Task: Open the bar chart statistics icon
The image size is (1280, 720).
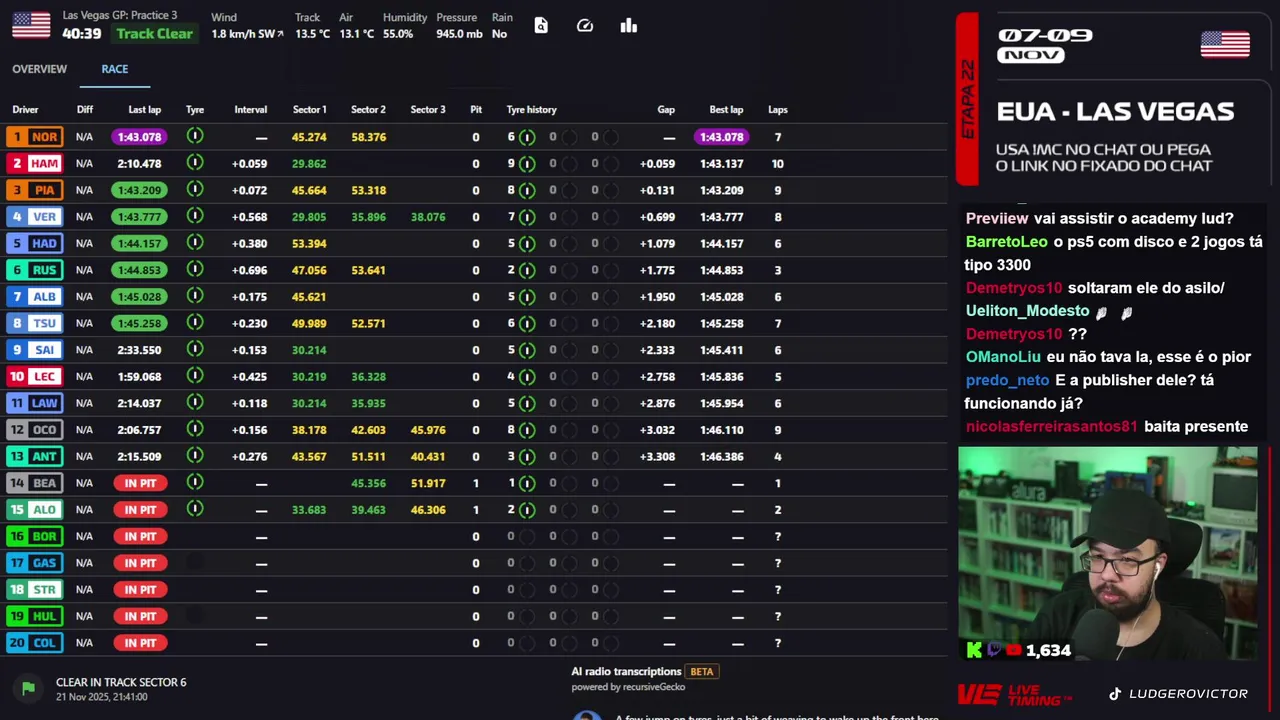Action: (x=628, y=26)
